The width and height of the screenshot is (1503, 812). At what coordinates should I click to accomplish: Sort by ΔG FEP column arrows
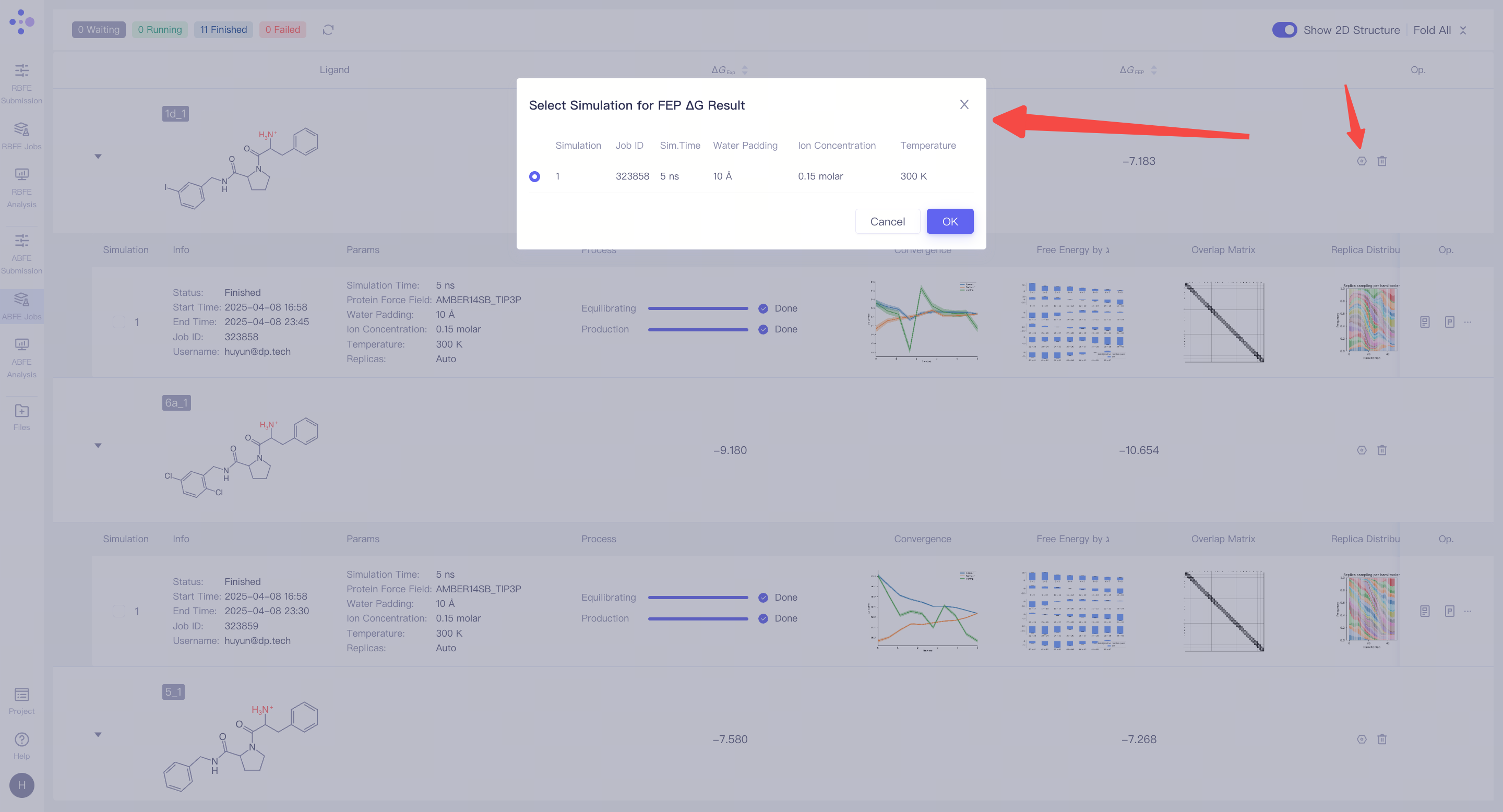[1153, 70]
